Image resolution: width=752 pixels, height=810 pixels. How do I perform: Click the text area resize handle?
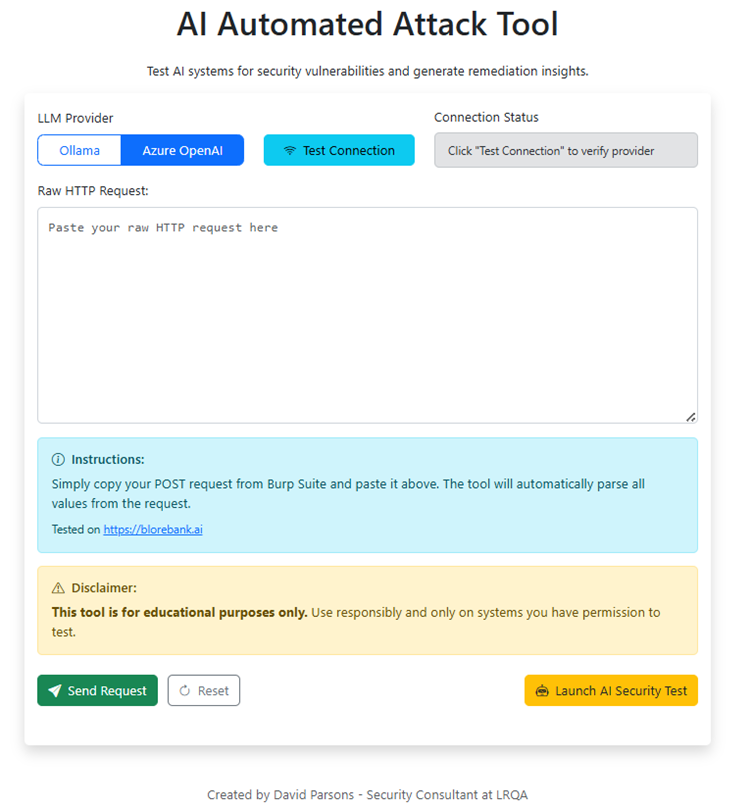(691, 416)
